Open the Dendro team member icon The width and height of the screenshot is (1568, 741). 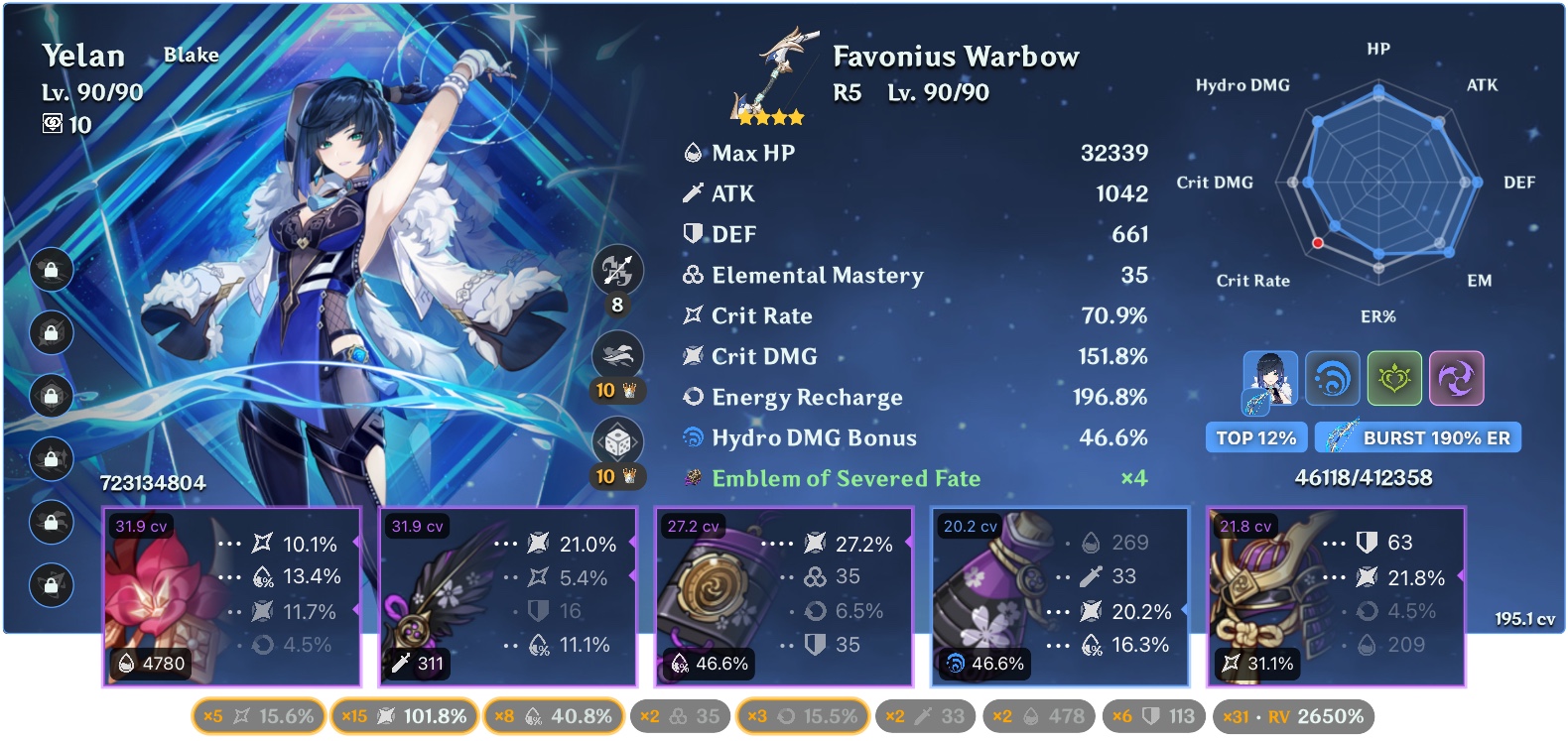[x=1394, y=378]
